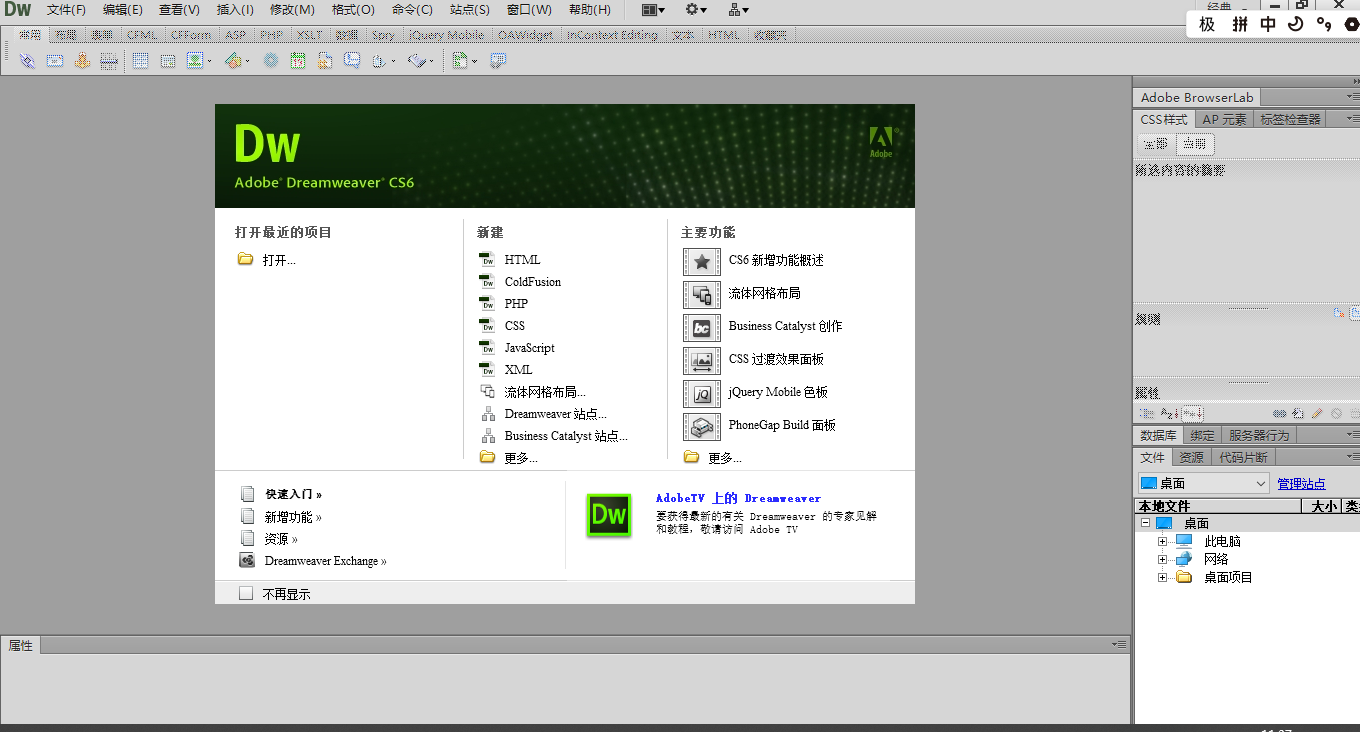This screenshot has width=1360, height=732.
Task: Click the Date insert icon
Action: 298,60
